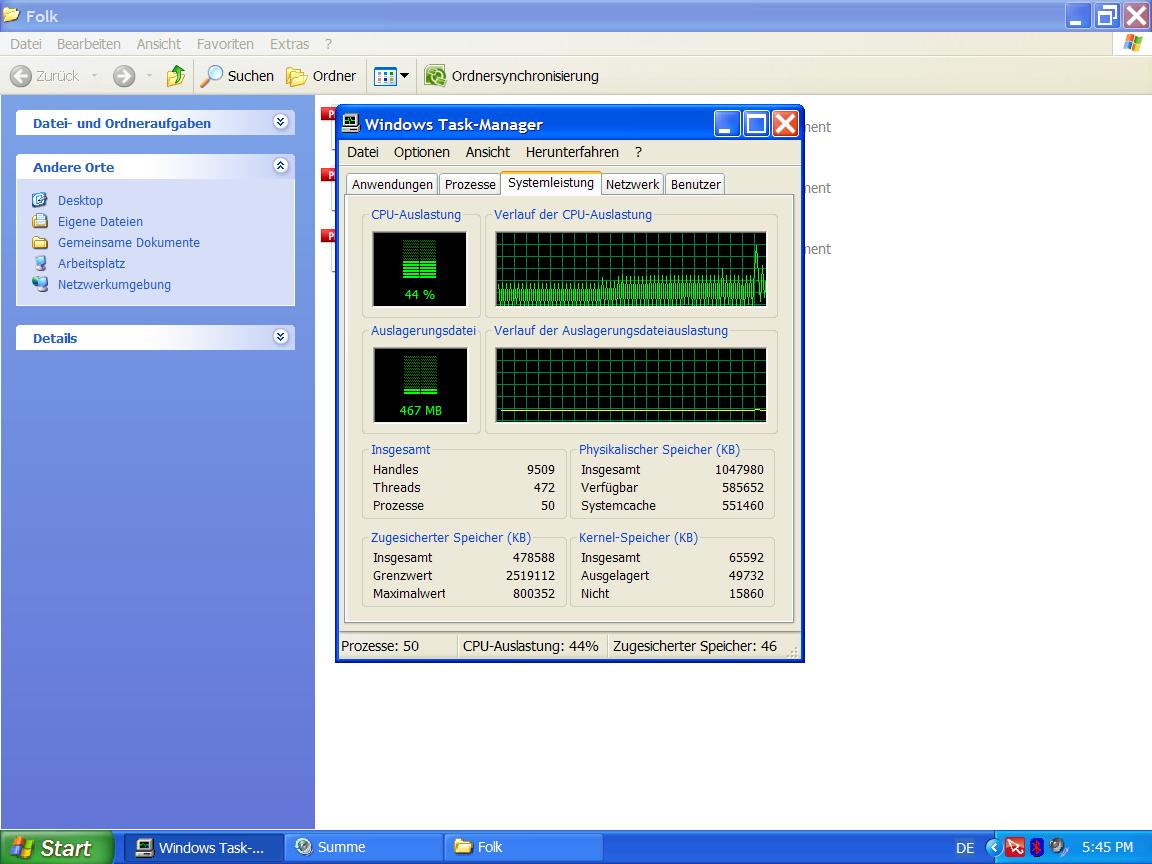The height and width of the screenshot is (864, 1152).
Task: Click the Windows Task-... taskbar button
Action: click(203, 848)
